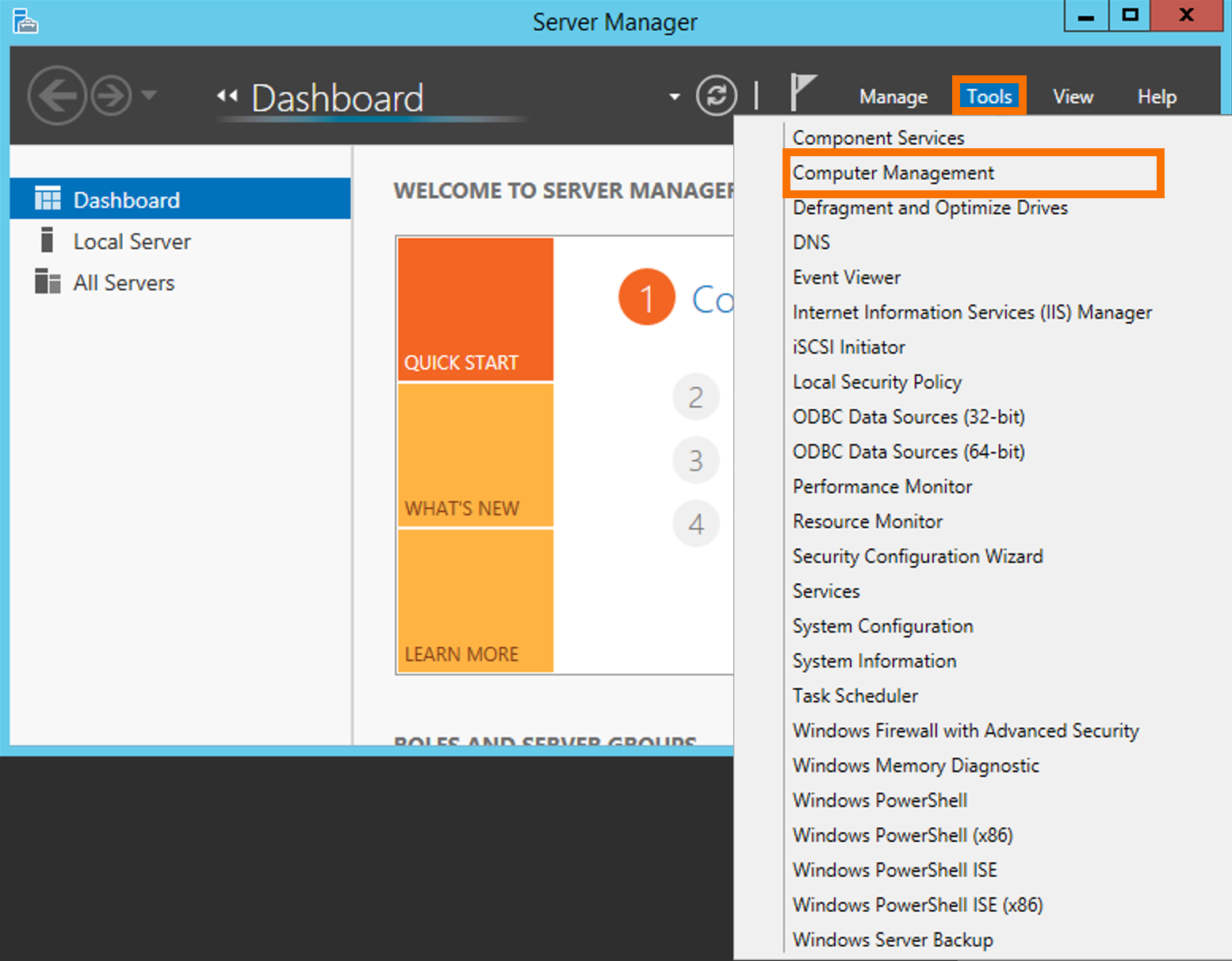Launch Event Viewer
This screenshot has height=961, width=1232.
(x=847, y=278)
